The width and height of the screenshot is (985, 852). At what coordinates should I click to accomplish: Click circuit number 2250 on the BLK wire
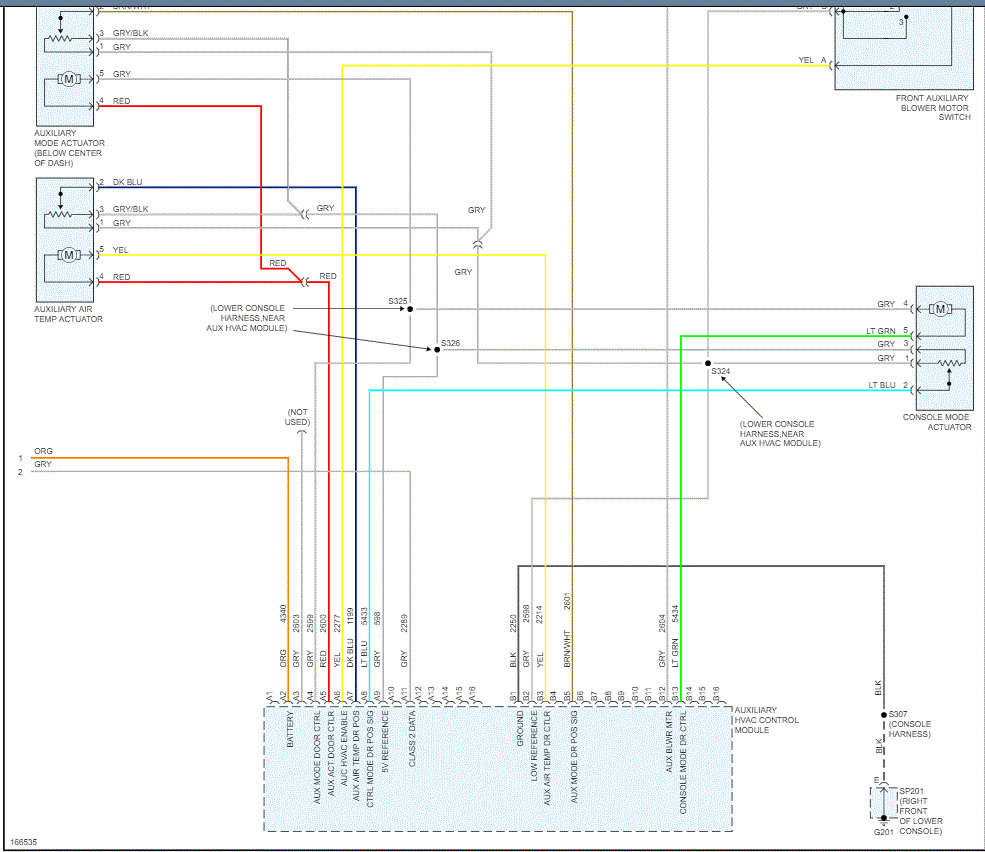point(513,623)
